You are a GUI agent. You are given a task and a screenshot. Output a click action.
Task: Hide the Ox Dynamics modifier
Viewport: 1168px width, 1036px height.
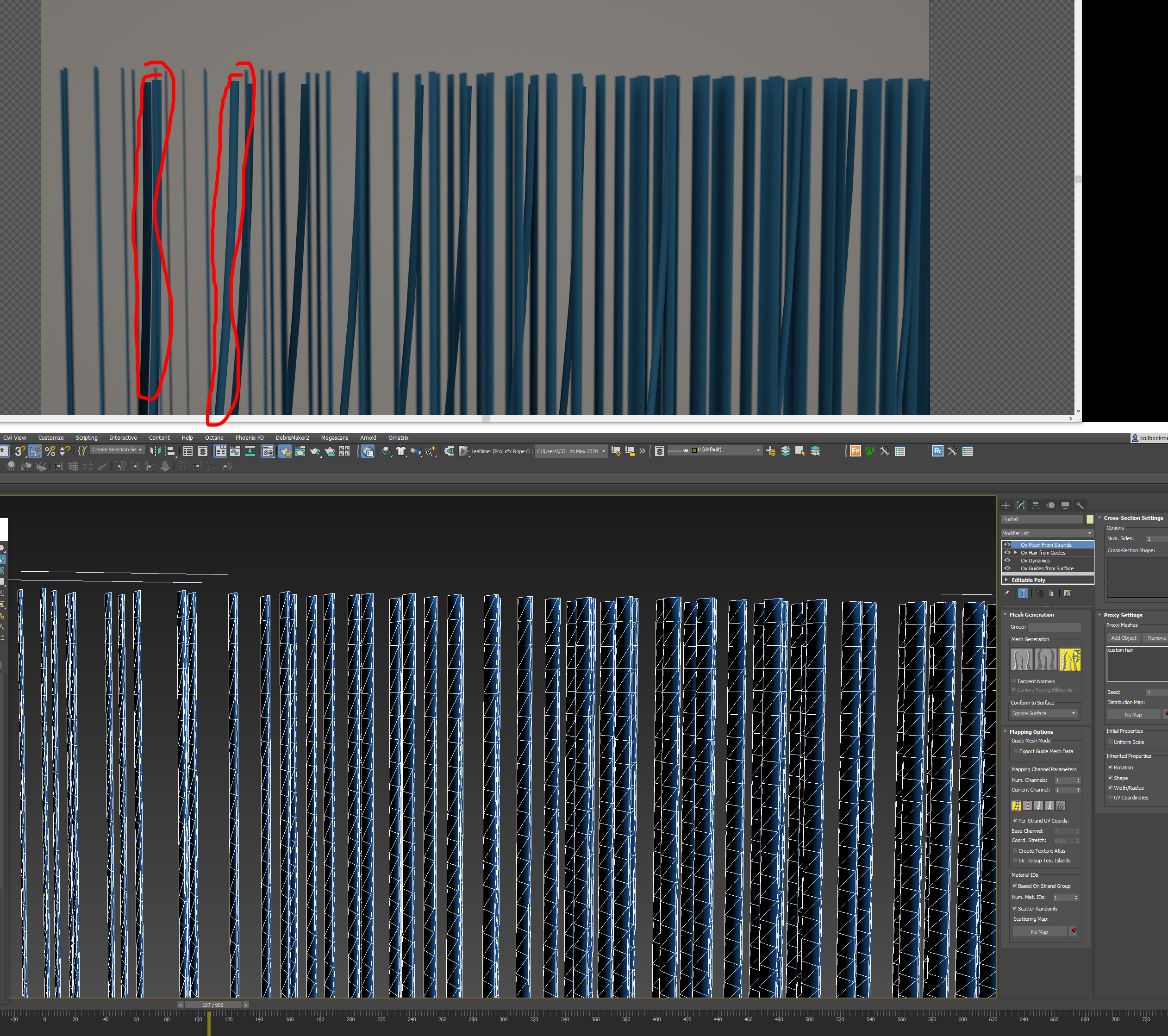click(1007, 561)
